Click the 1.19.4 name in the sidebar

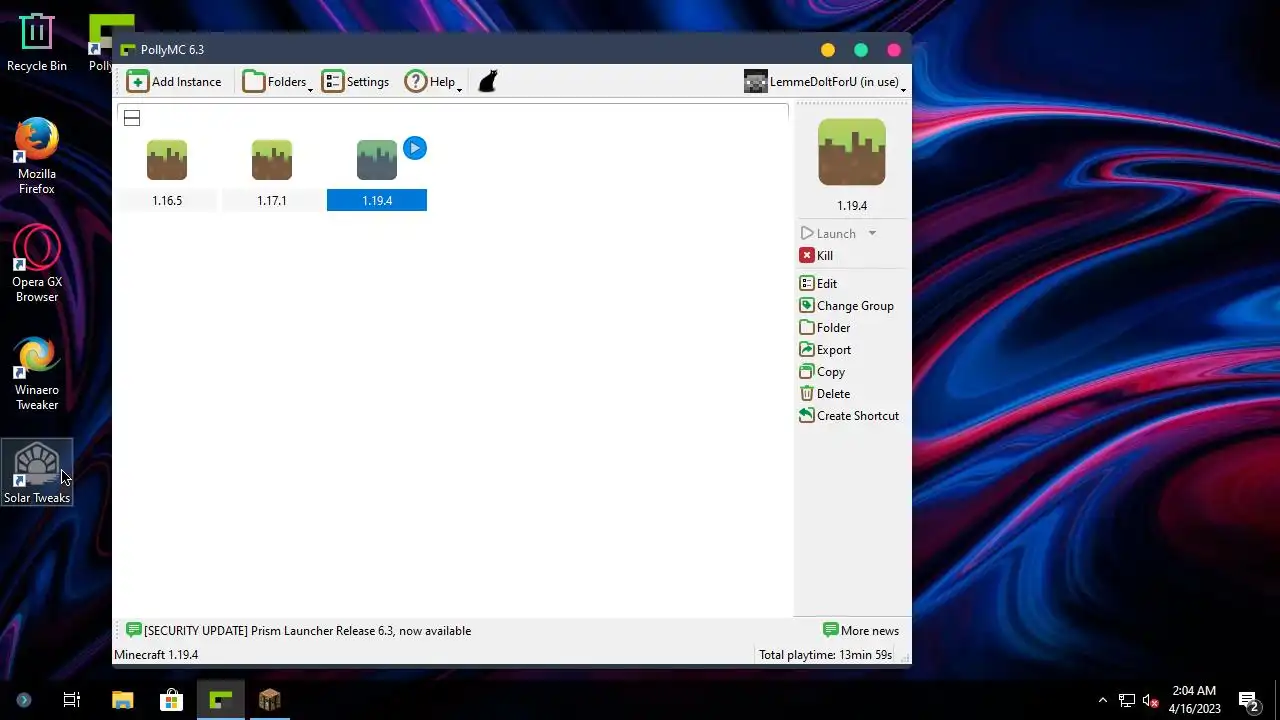point(852,206)
